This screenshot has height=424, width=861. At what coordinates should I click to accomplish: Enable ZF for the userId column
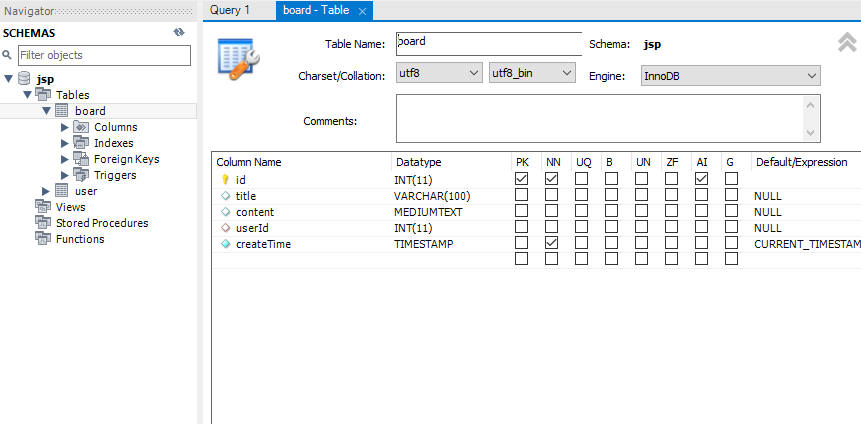[x=672, y=226]
